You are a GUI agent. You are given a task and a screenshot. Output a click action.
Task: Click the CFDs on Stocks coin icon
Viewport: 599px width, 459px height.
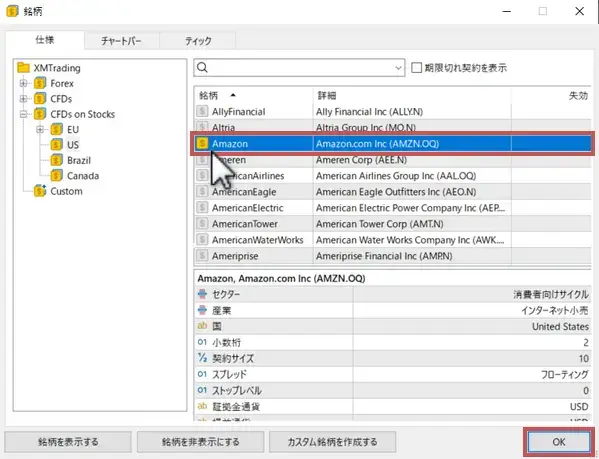pos(40,114)
